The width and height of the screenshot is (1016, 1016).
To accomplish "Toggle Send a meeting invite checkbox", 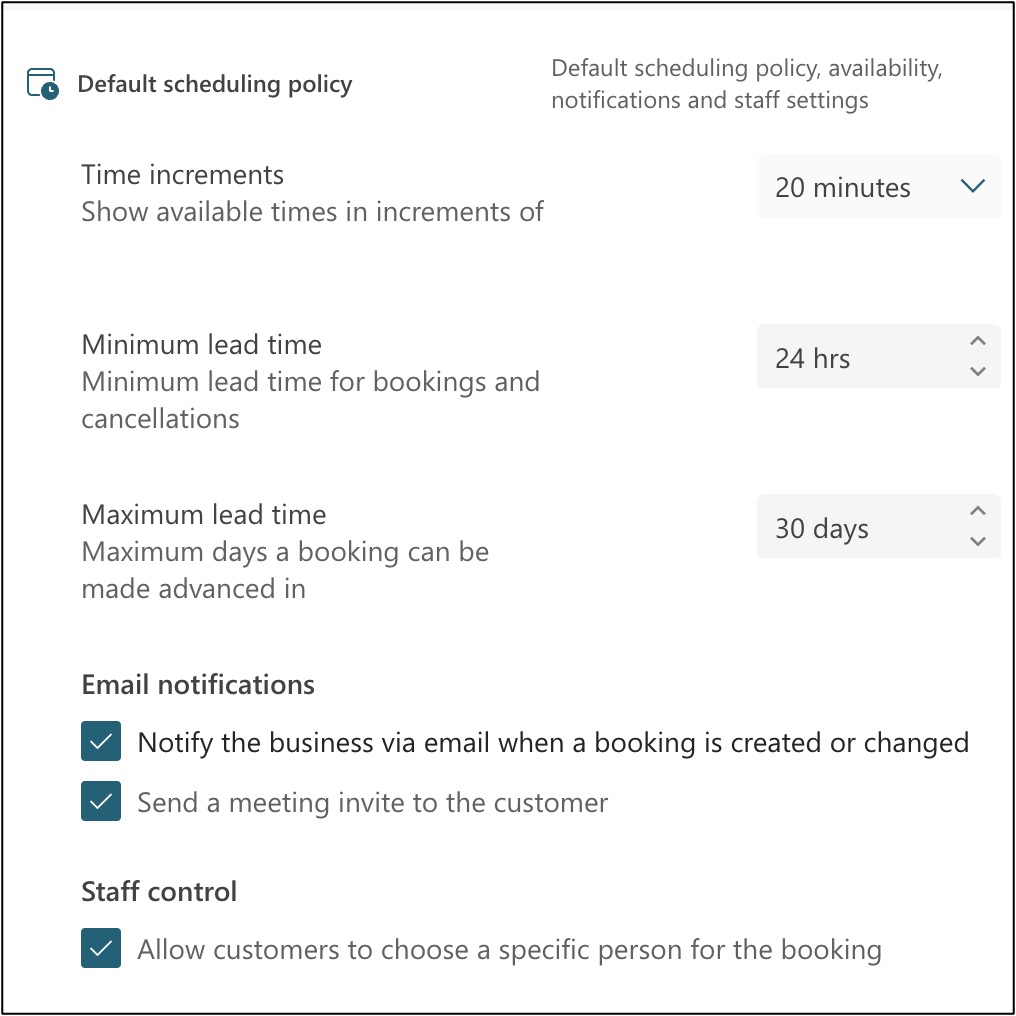I will tap(101, 802).
